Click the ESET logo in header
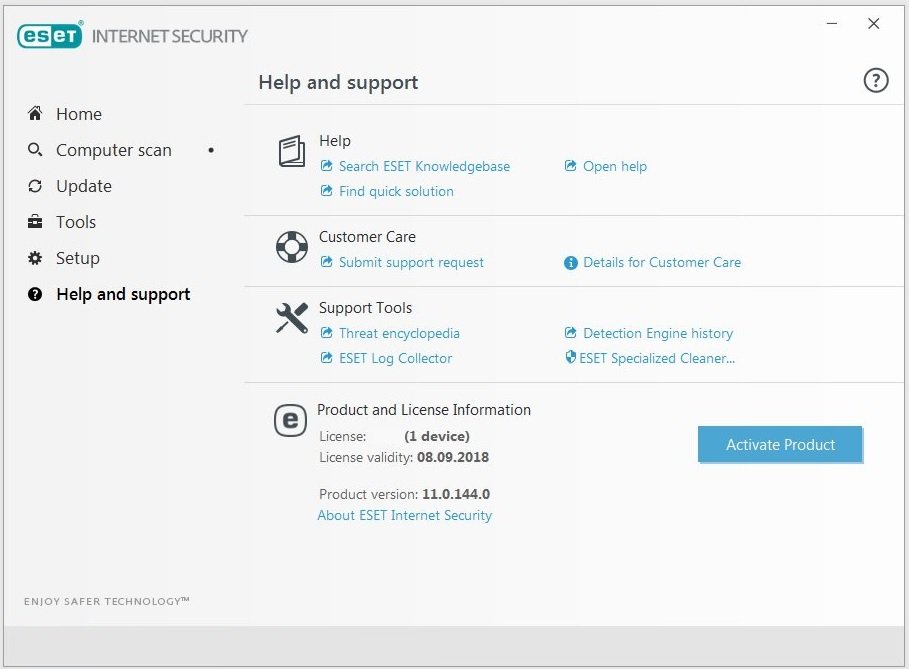909x669 pixels. pos(51,36)
